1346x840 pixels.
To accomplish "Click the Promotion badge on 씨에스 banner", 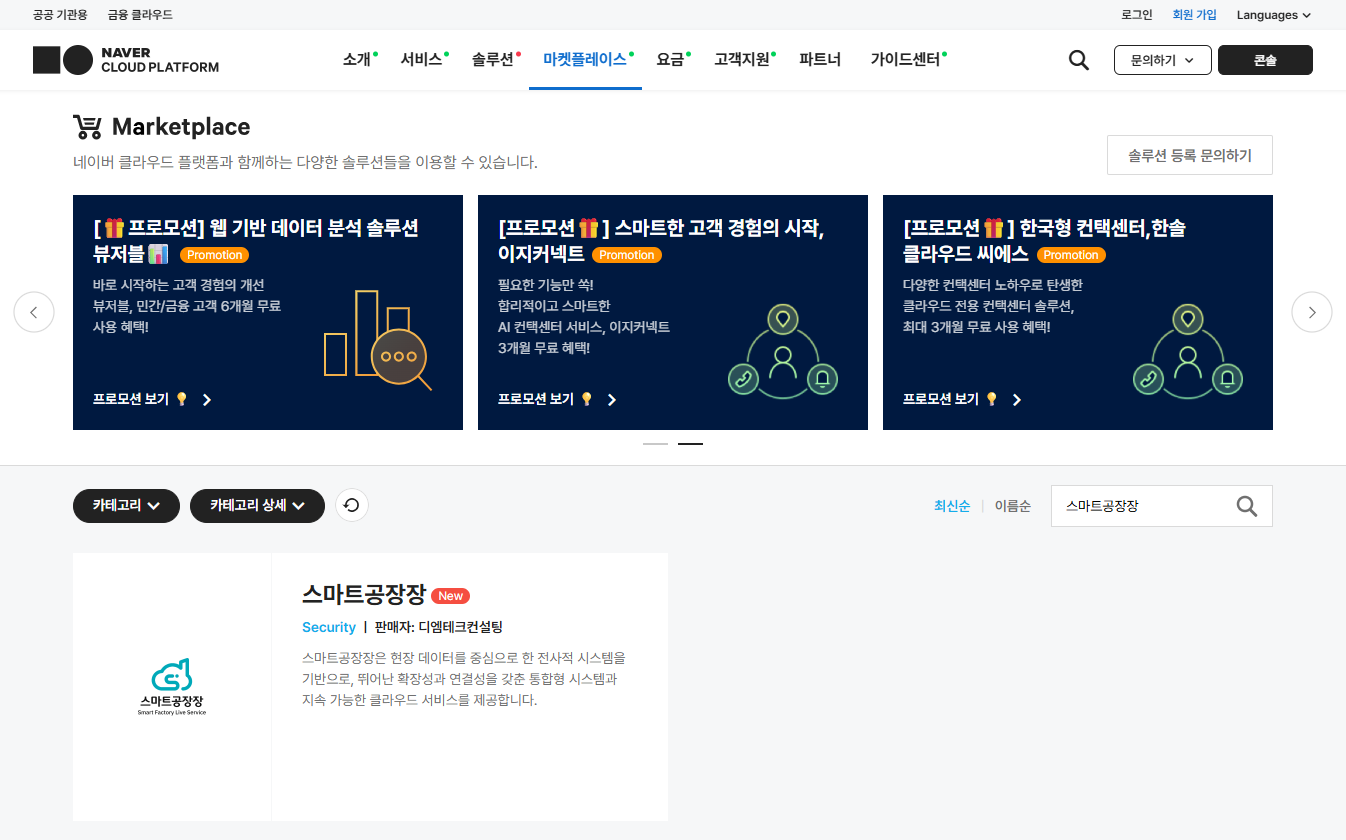I will click(1071, 255).
